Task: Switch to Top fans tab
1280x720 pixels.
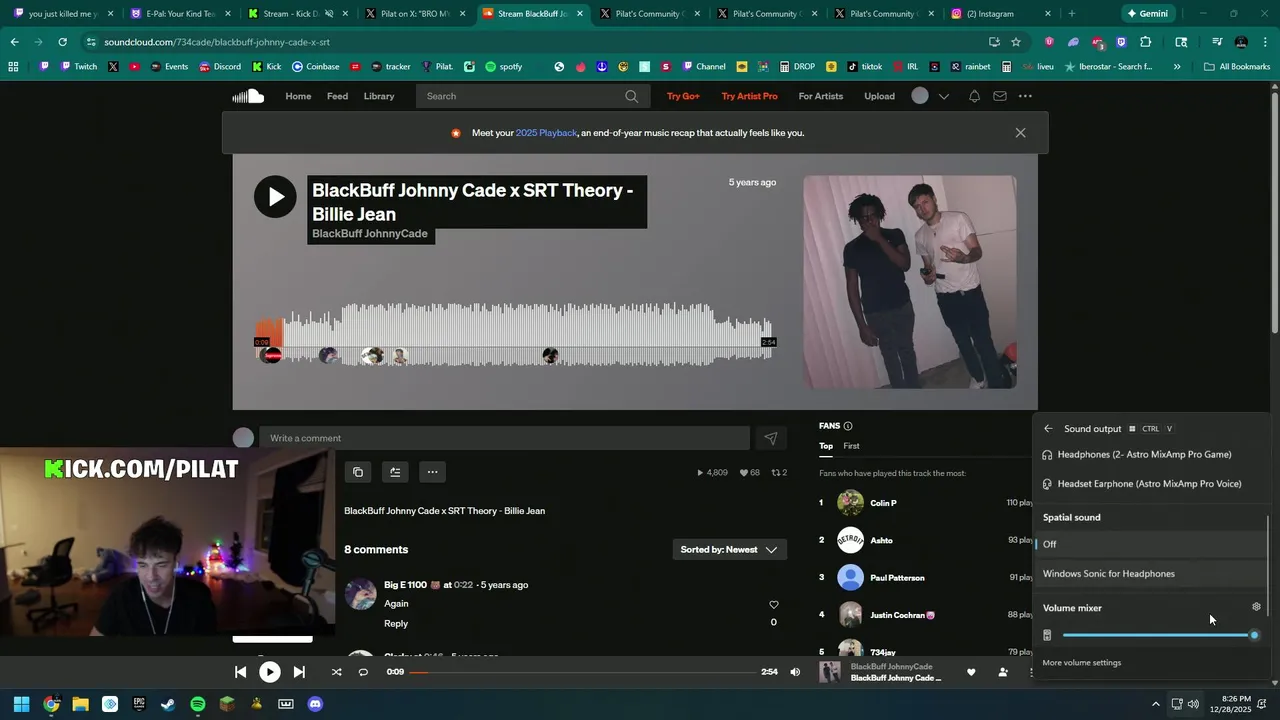Action: [826, 446]
